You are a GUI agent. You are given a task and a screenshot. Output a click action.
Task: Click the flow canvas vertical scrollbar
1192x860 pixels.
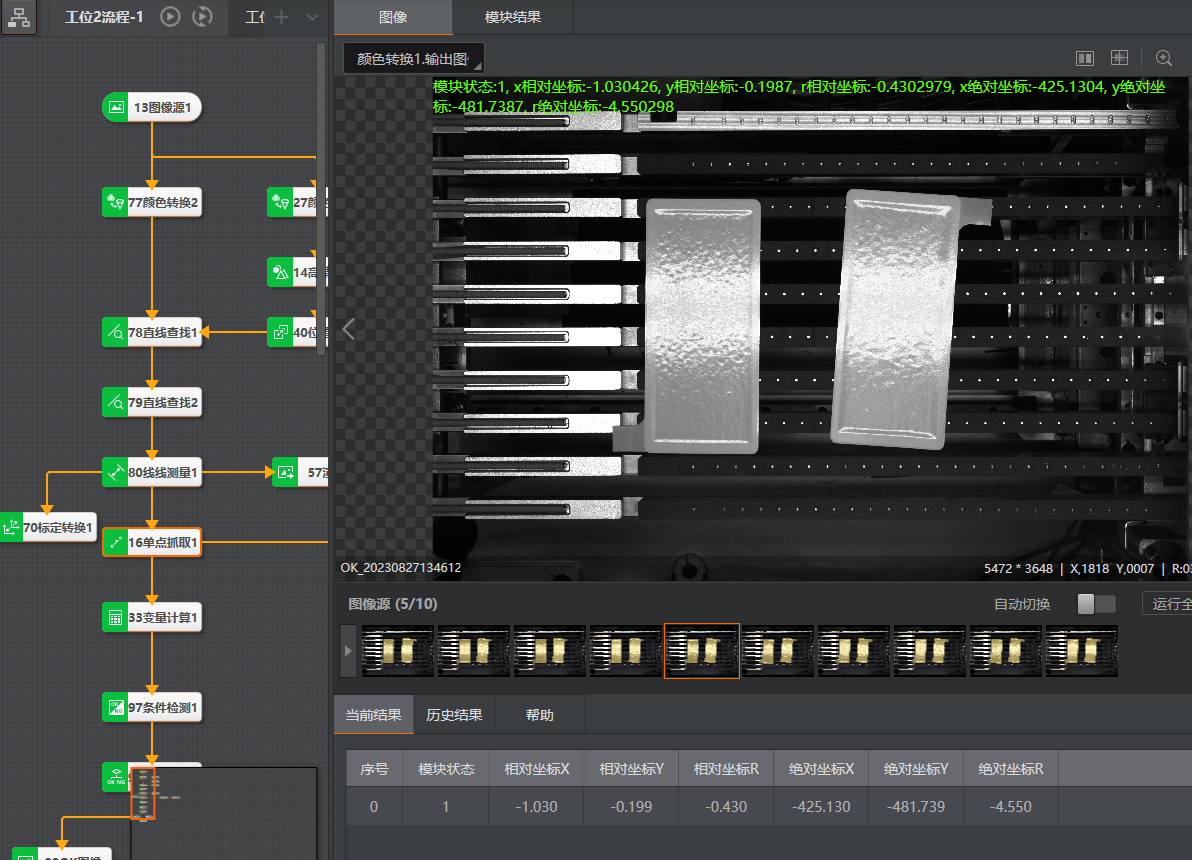(x=322, y=199)
